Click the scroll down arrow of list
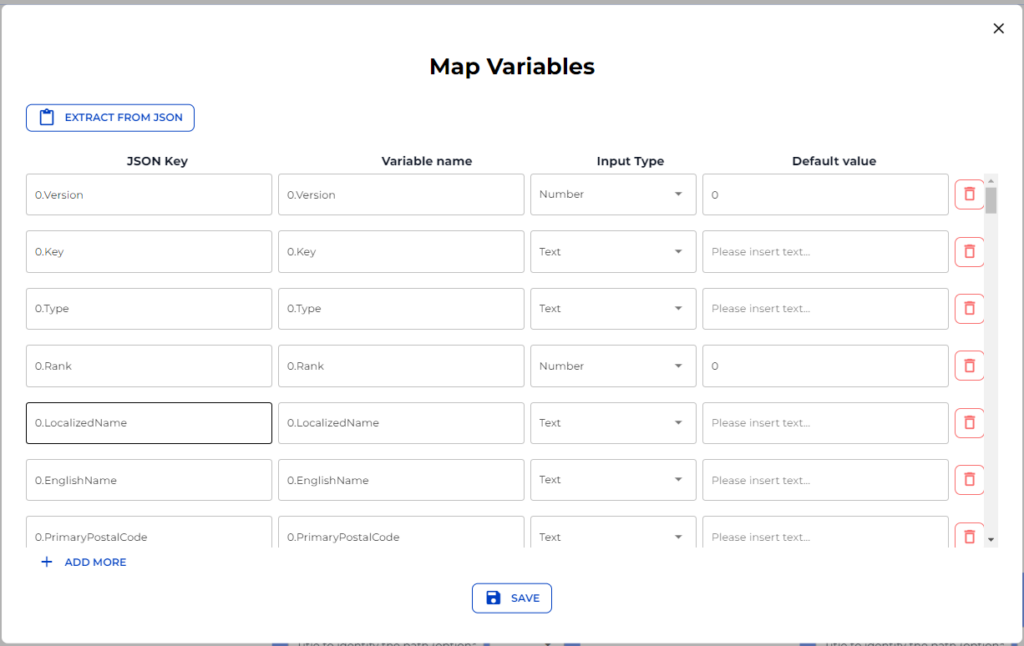The height and width of the screenshot is (646, 1024). pyautogui.click(x=991, y=539)
